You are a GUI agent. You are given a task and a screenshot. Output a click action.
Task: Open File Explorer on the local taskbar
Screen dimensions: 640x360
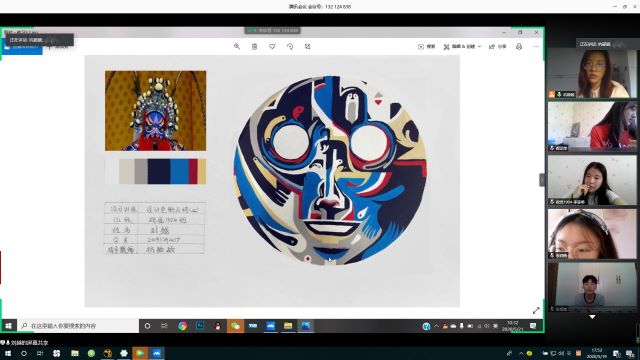(75, 353)
